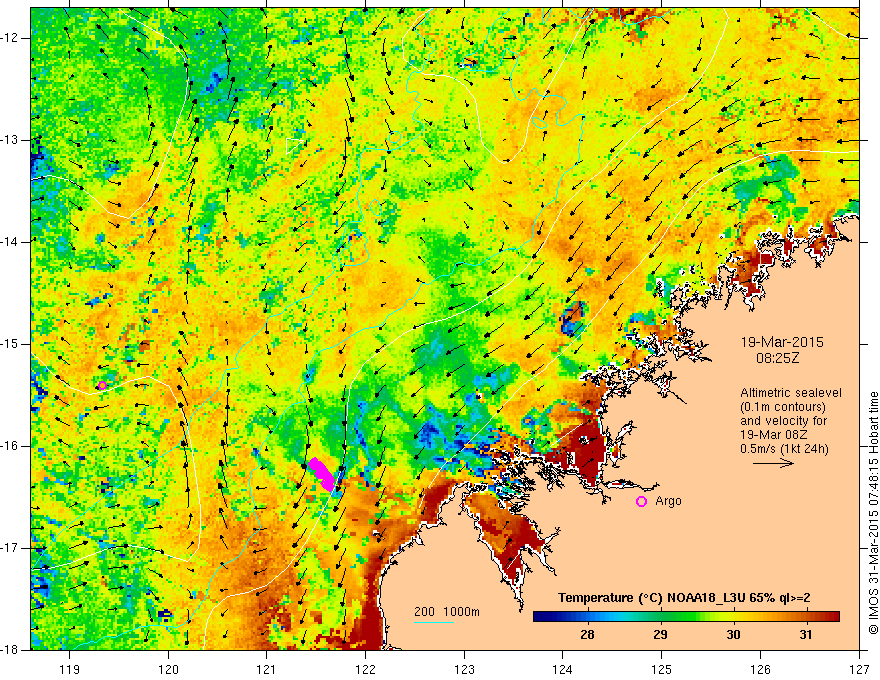Click '(0.1m contours)' text
Image resolution: width=880 pixels, height=680 pixels.
(x=783, y=407)
